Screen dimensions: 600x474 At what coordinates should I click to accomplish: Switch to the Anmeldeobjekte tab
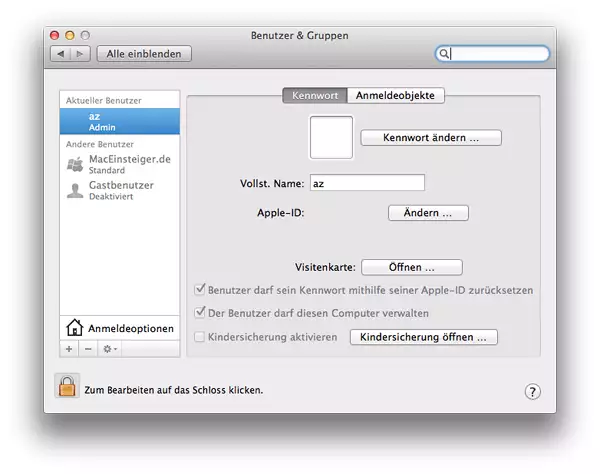[x=397, y=96]
